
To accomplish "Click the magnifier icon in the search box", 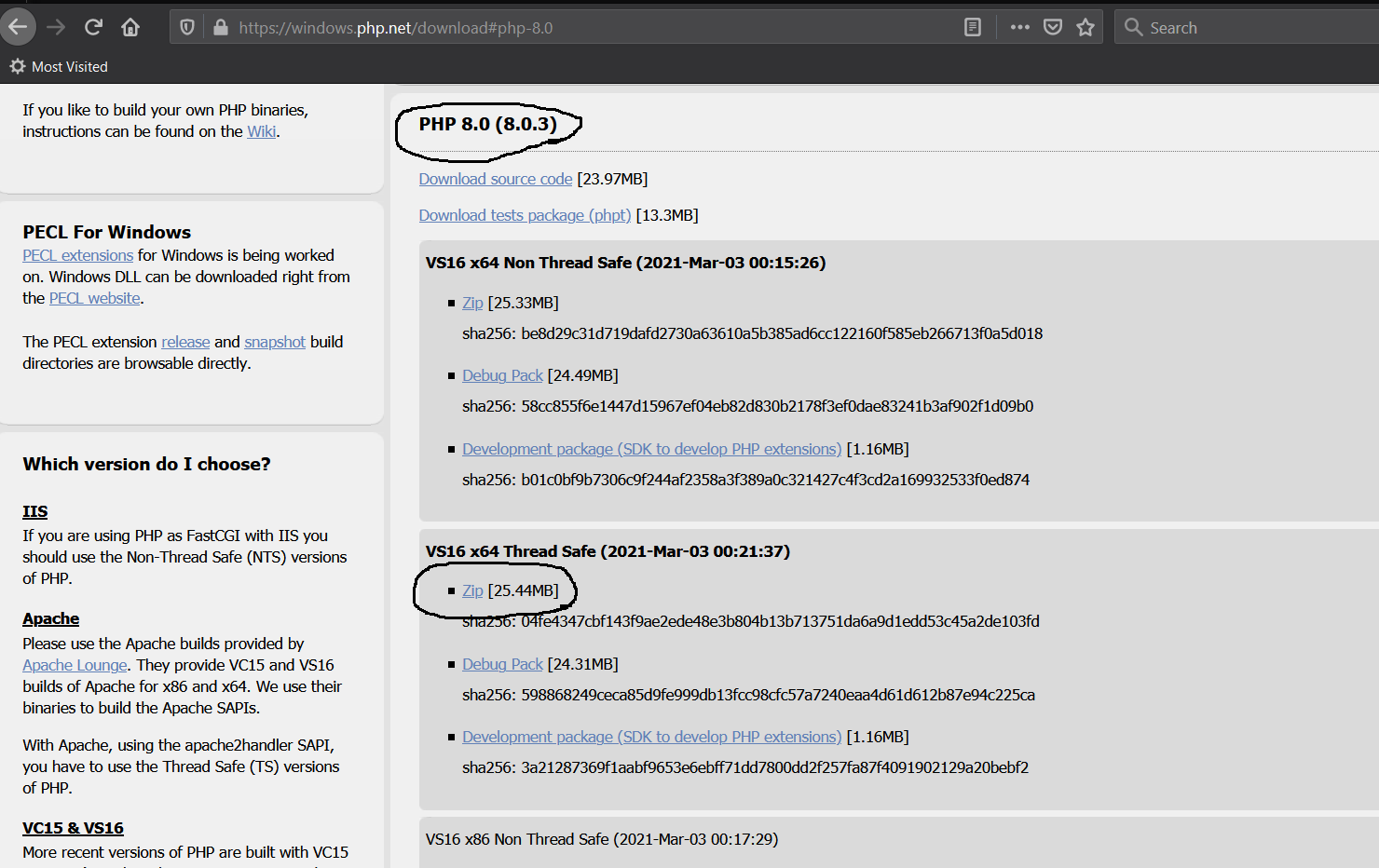I will click(1133, 27).
